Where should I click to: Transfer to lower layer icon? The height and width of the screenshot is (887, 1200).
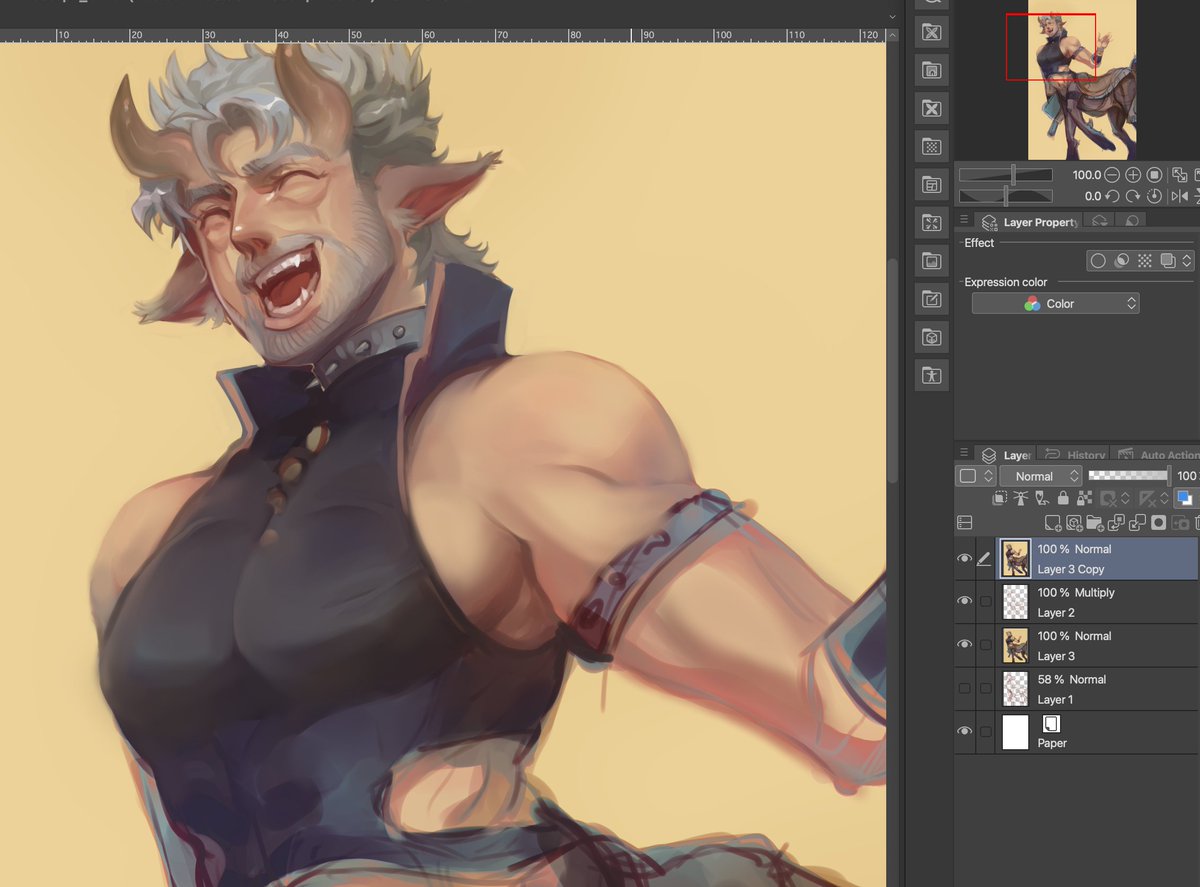pos(1116,523)
